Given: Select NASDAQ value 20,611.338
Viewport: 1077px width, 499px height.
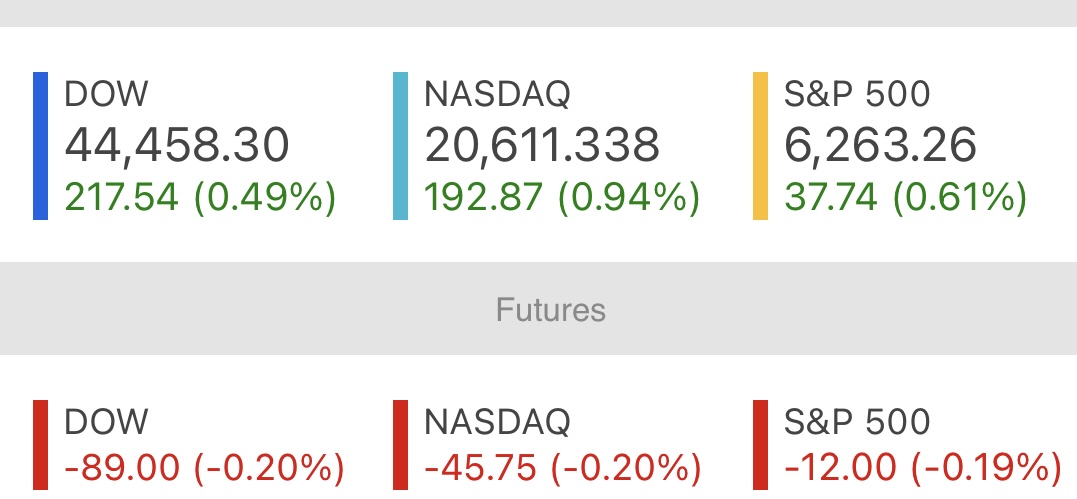Looking at the screenshot, I should click(542, 145).
